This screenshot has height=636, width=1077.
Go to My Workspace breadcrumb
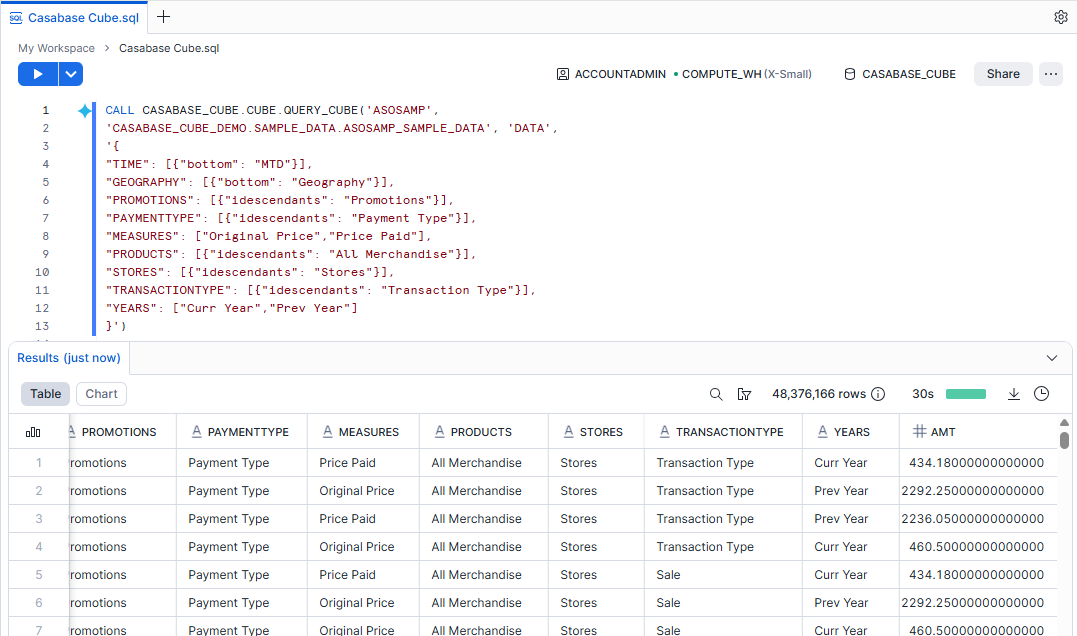(56, 48)
